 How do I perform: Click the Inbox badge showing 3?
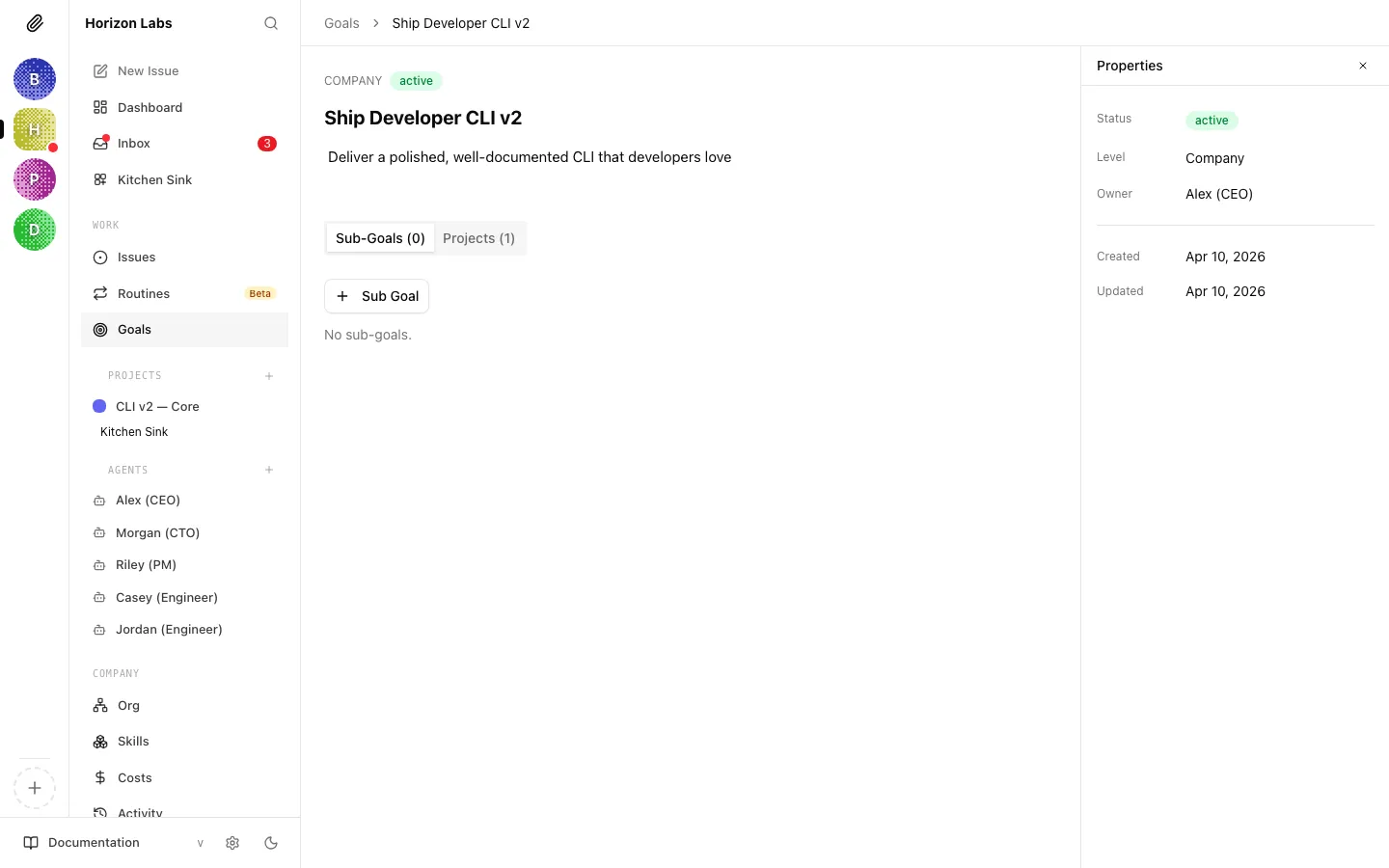coord(267,144)
